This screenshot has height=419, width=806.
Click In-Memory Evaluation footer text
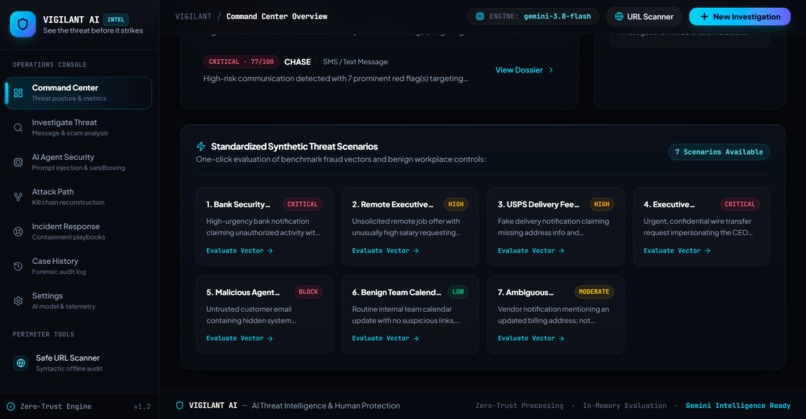tap(625, 406)
